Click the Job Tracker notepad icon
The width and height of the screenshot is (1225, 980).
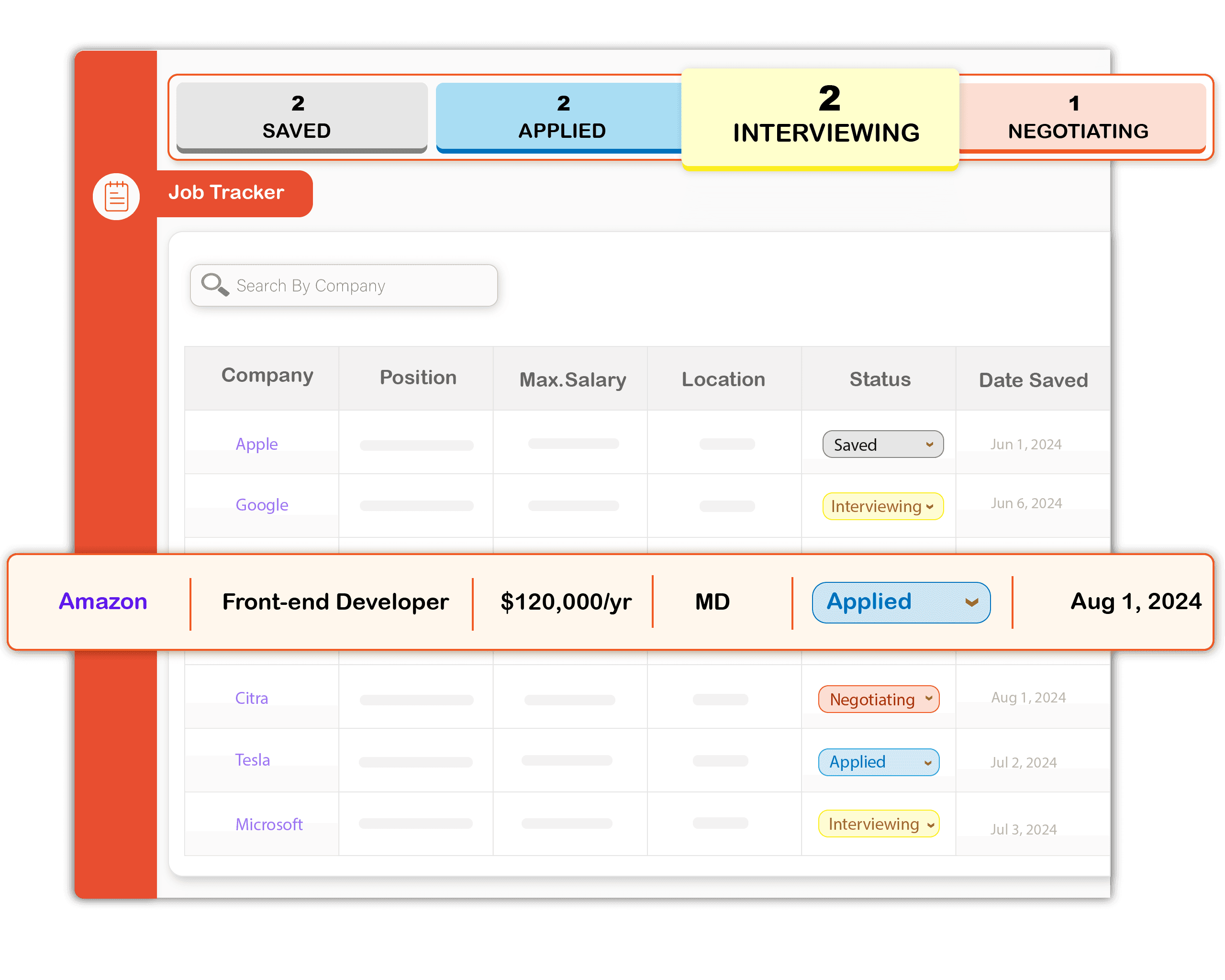(116, 197)
